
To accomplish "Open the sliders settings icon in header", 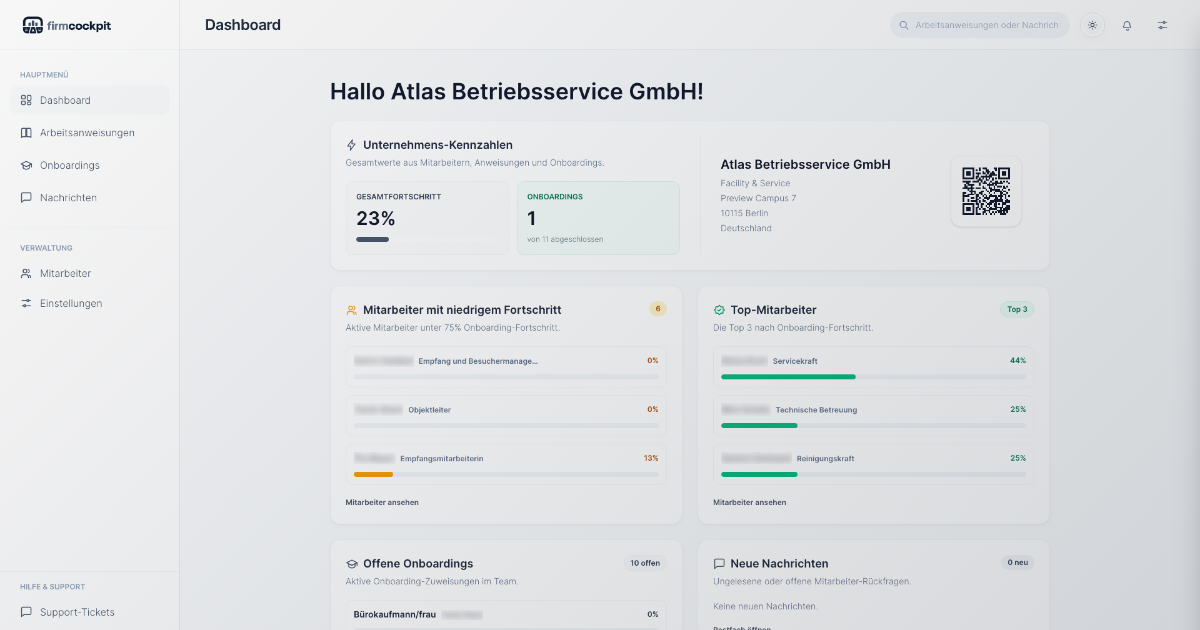I will [x=1162, y=25].
